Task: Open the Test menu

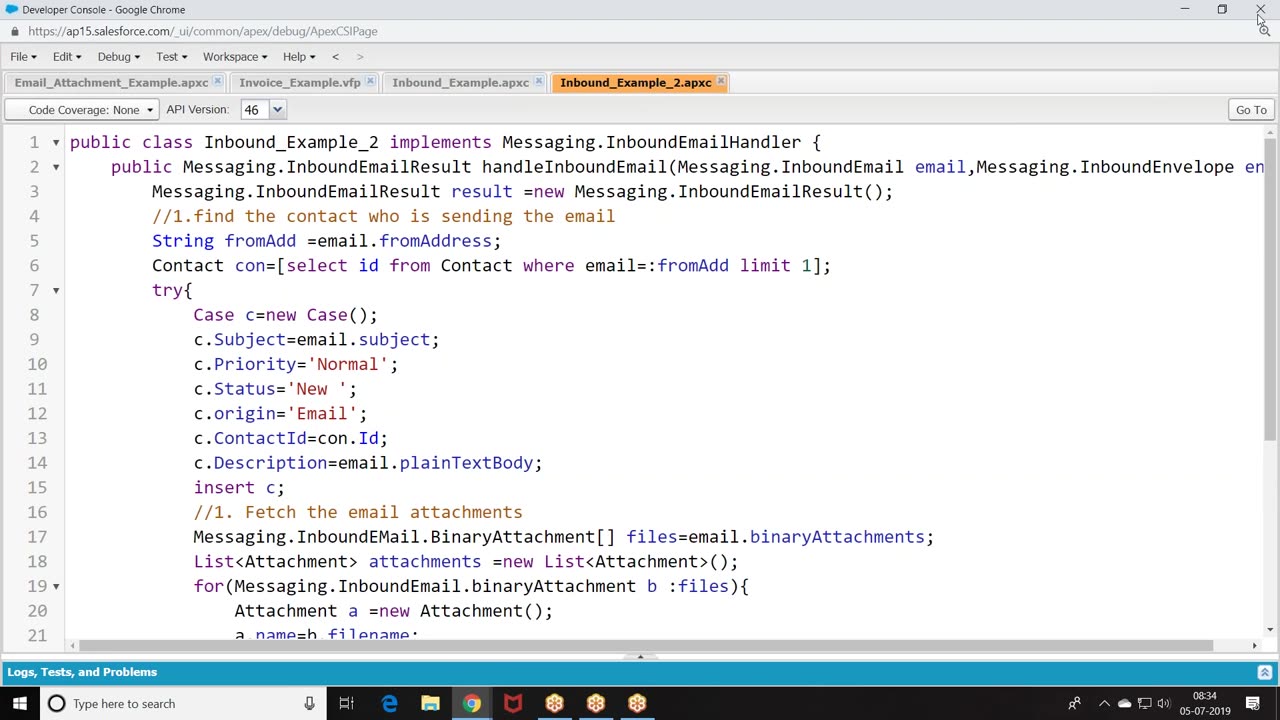Action: tap(171, 57)
